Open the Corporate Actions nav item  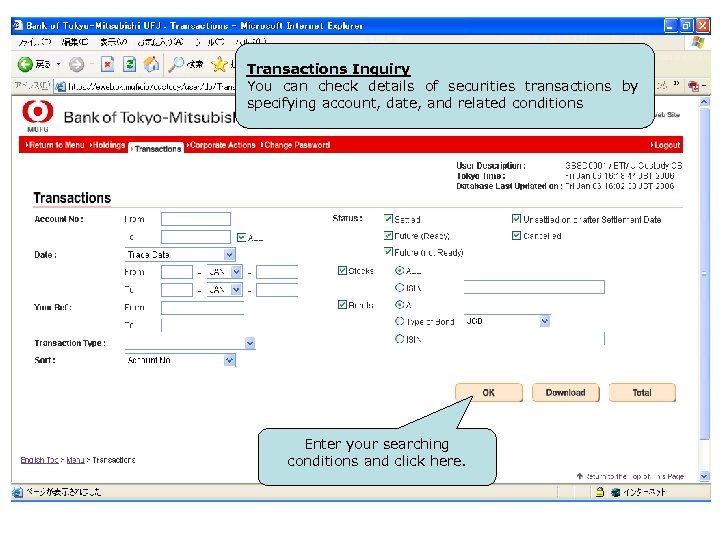[221, 145]
